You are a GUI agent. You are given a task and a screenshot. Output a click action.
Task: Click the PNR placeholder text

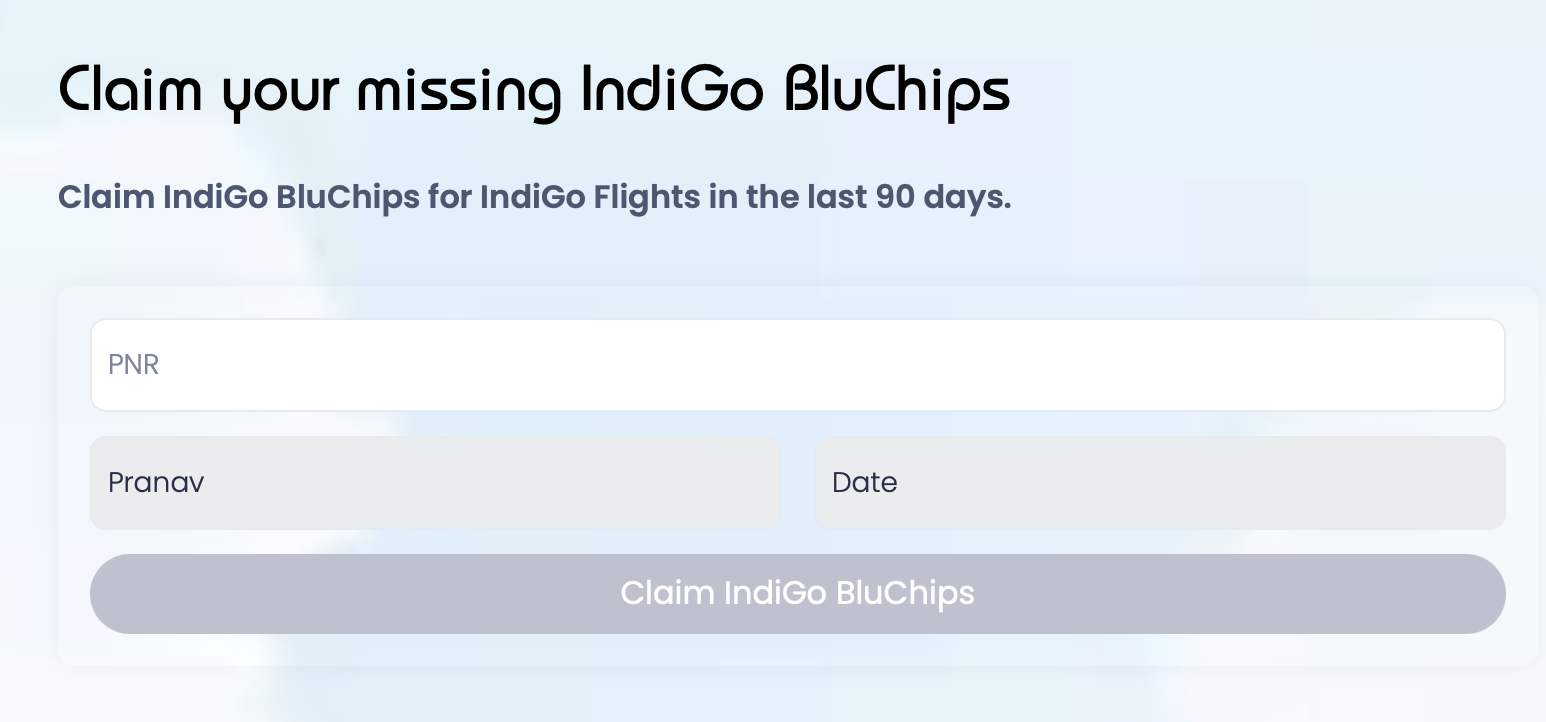(133, 365)
